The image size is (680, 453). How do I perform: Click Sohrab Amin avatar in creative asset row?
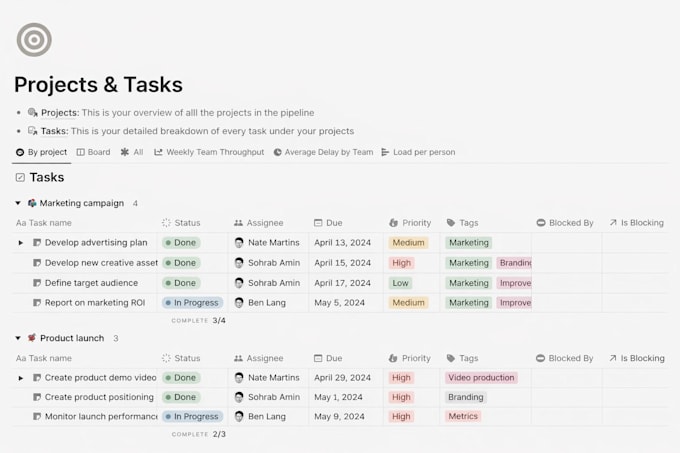point(239,263)
